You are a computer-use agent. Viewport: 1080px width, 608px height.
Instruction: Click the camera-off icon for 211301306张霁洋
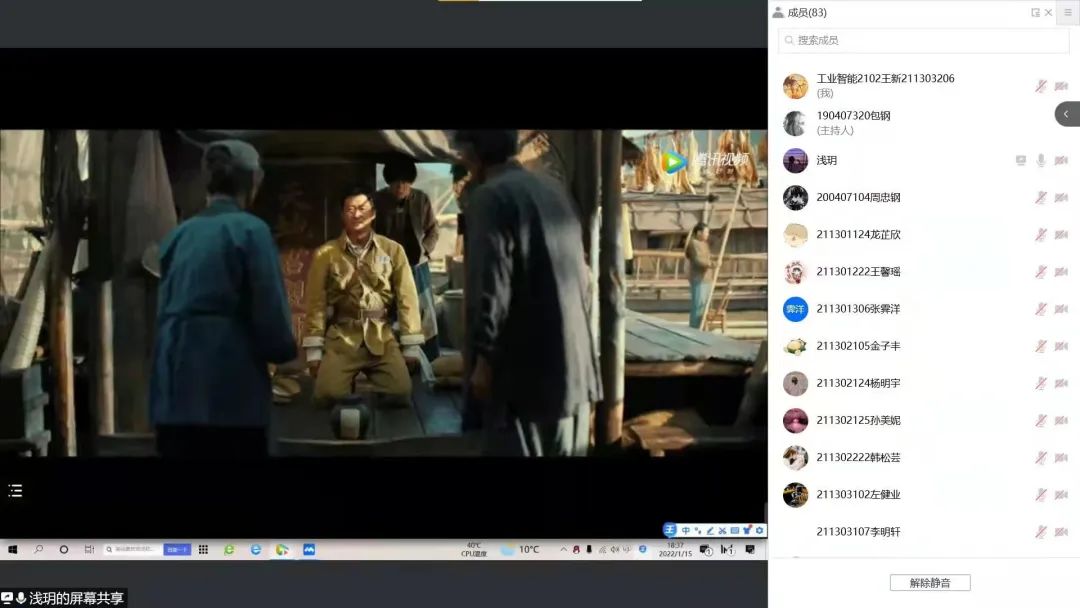click(1061, 309)
